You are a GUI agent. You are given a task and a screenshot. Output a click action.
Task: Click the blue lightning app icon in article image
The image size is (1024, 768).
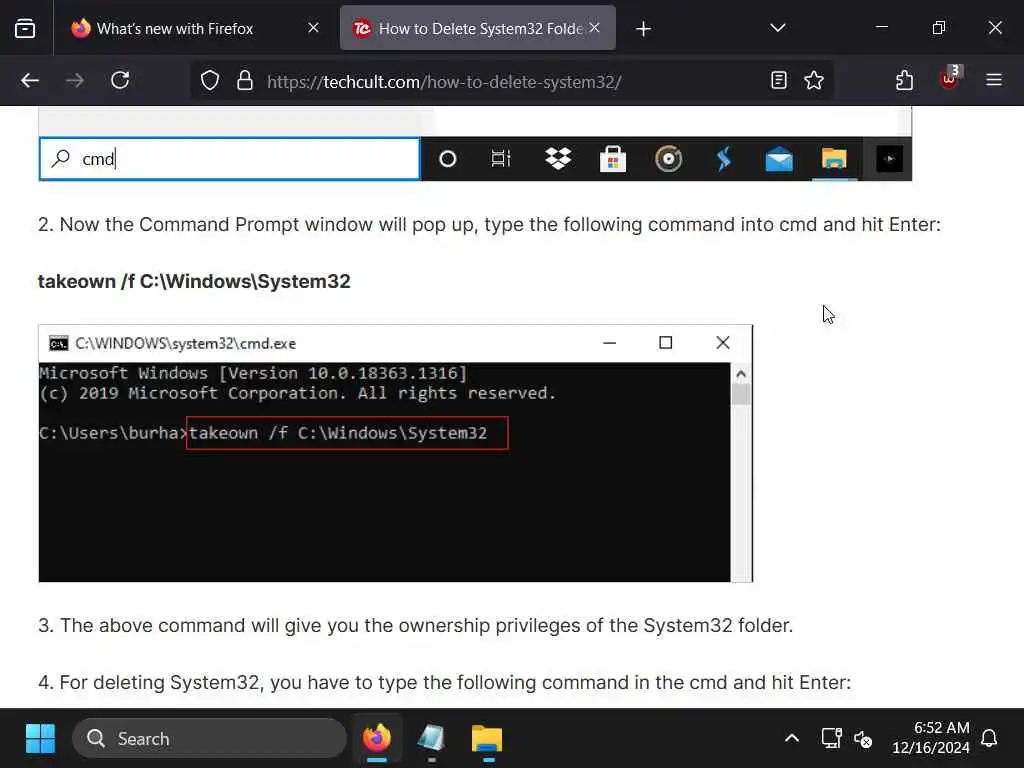[724, 159]
